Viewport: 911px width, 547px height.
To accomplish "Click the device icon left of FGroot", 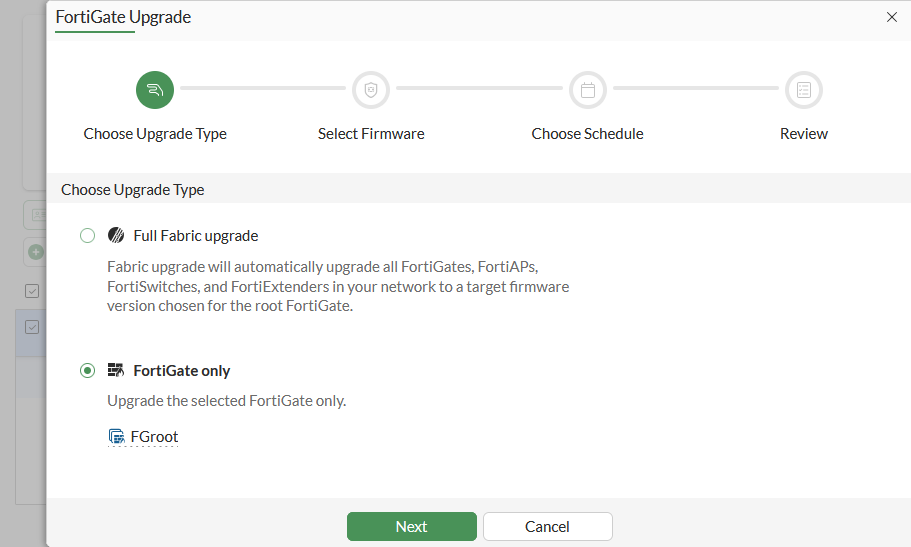I will click(116, 437).
